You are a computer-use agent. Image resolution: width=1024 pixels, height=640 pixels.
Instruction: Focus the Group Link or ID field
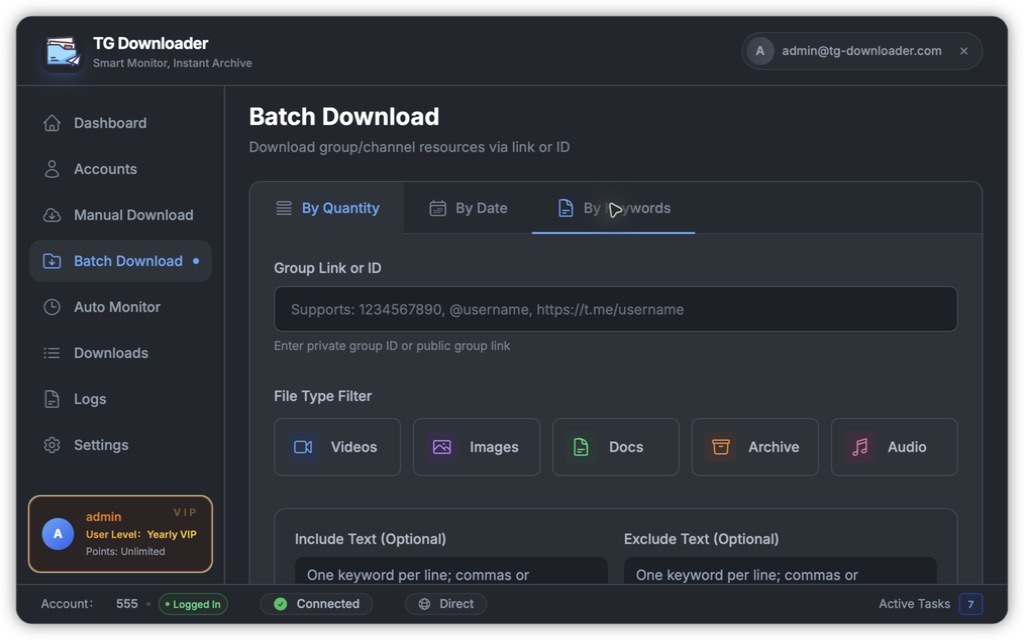coord(615,310)
